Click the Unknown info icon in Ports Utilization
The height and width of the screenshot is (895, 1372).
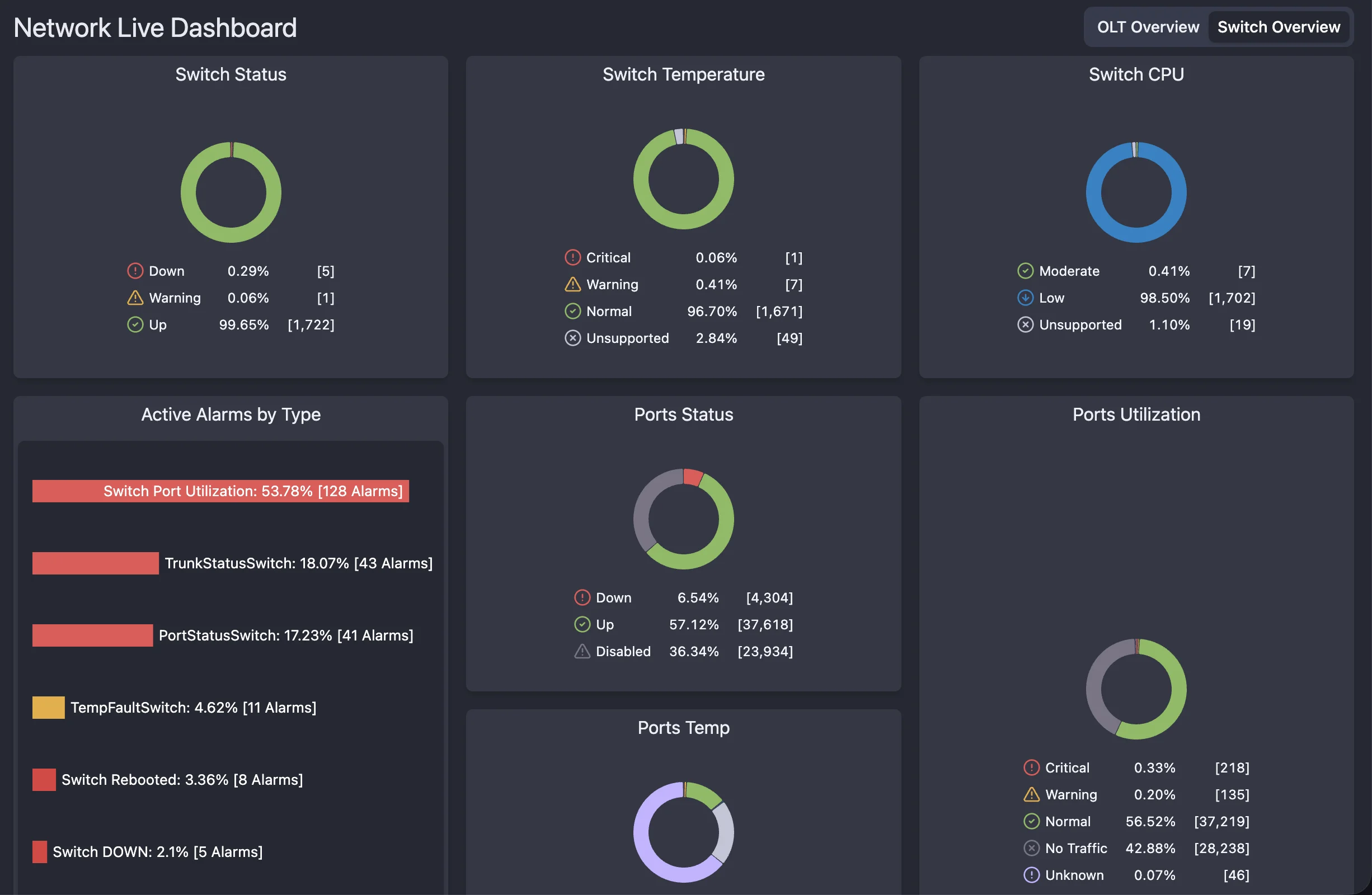[1031, 875]
